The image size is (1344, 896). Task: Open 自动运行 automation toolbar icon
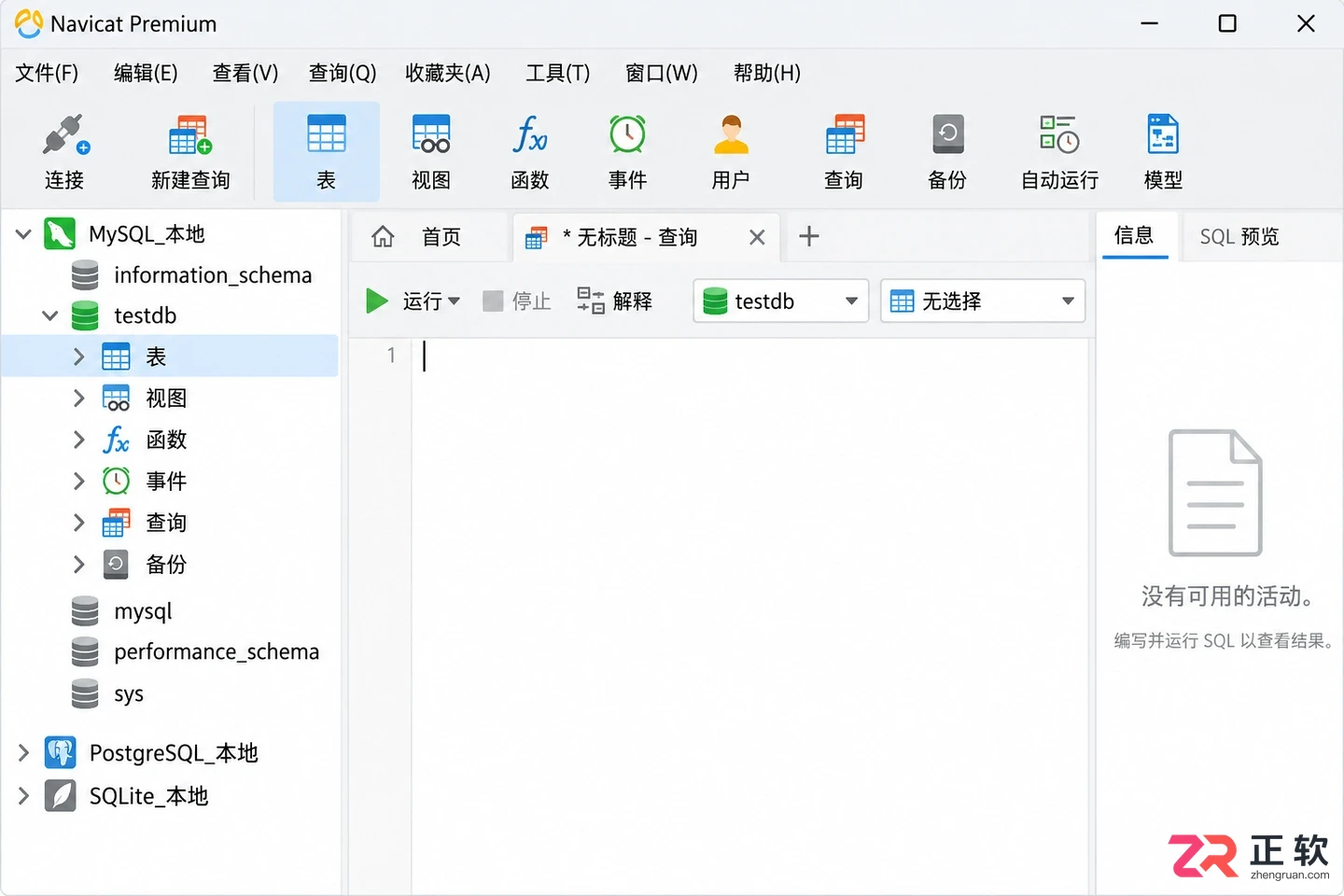pos(1059,135)
